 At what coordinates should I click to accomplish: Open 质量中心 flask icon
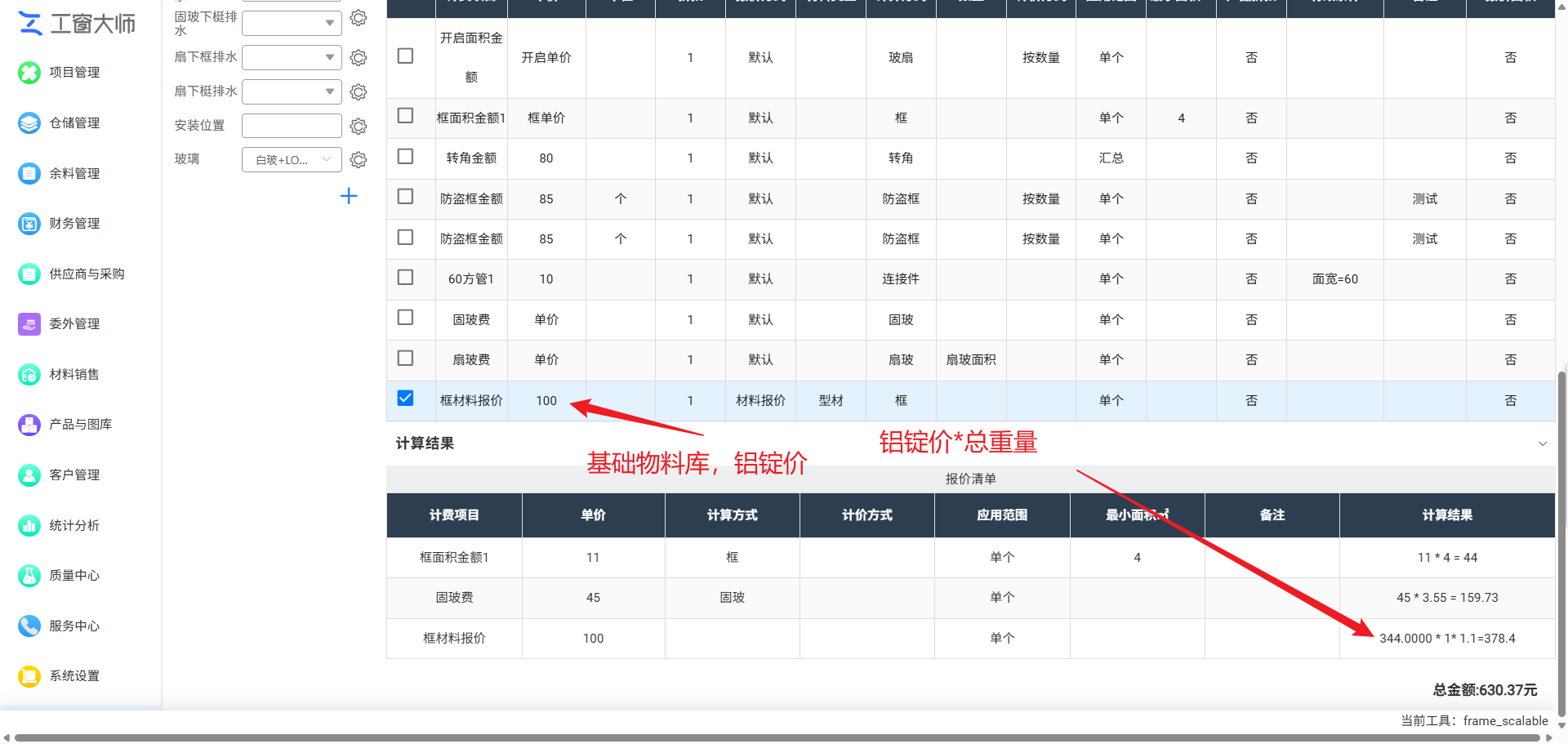(29, 576)
